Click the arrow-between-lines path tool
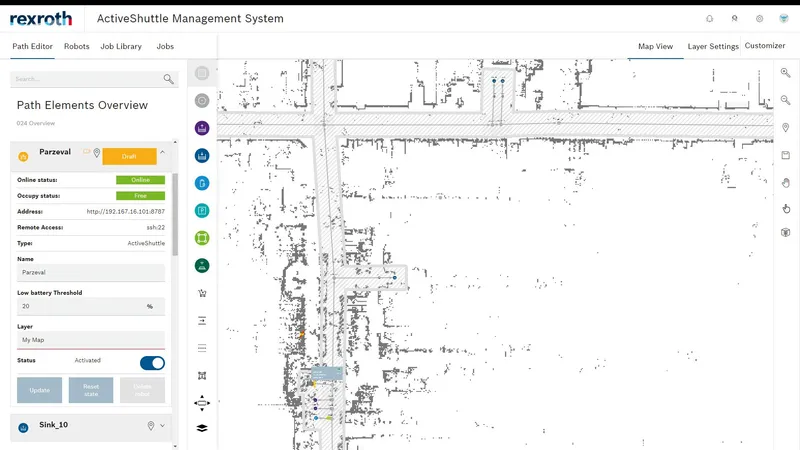The width and height of the screenshot is (800, 450). click(202, 321)
